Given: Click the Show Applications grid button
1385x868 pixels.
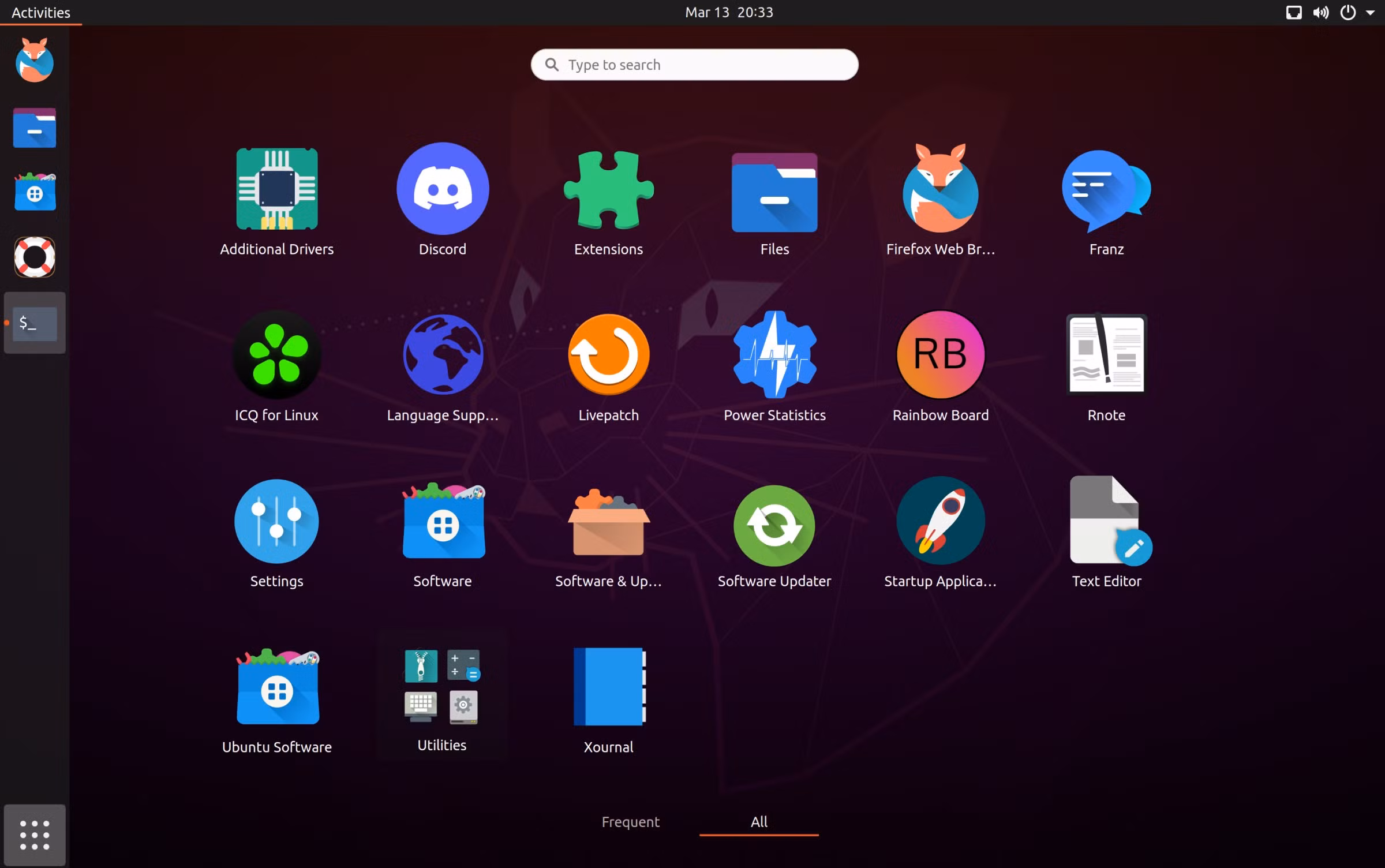Looking at the screenshot, I should [x=35, y=835].
